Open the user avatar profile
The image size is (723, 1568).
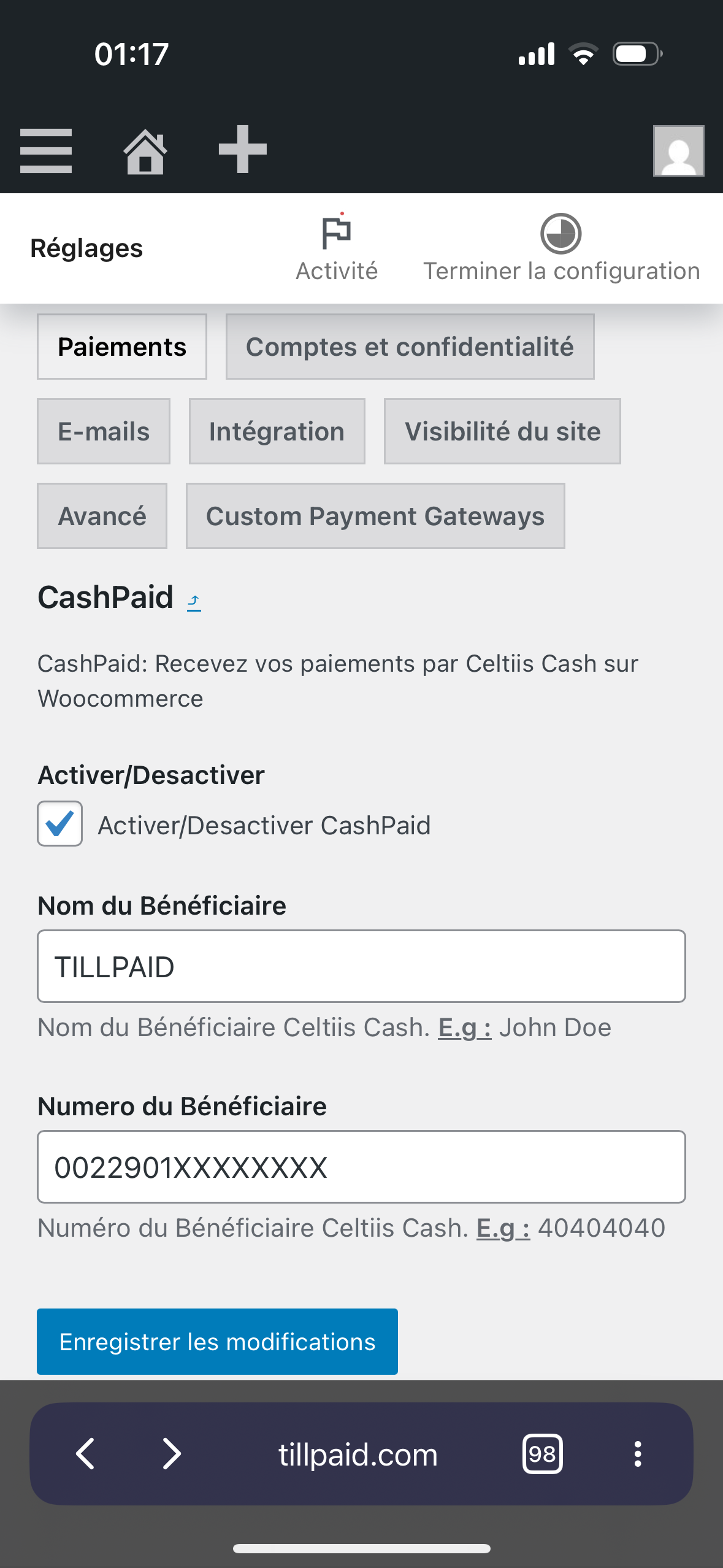tap(678, 151)
